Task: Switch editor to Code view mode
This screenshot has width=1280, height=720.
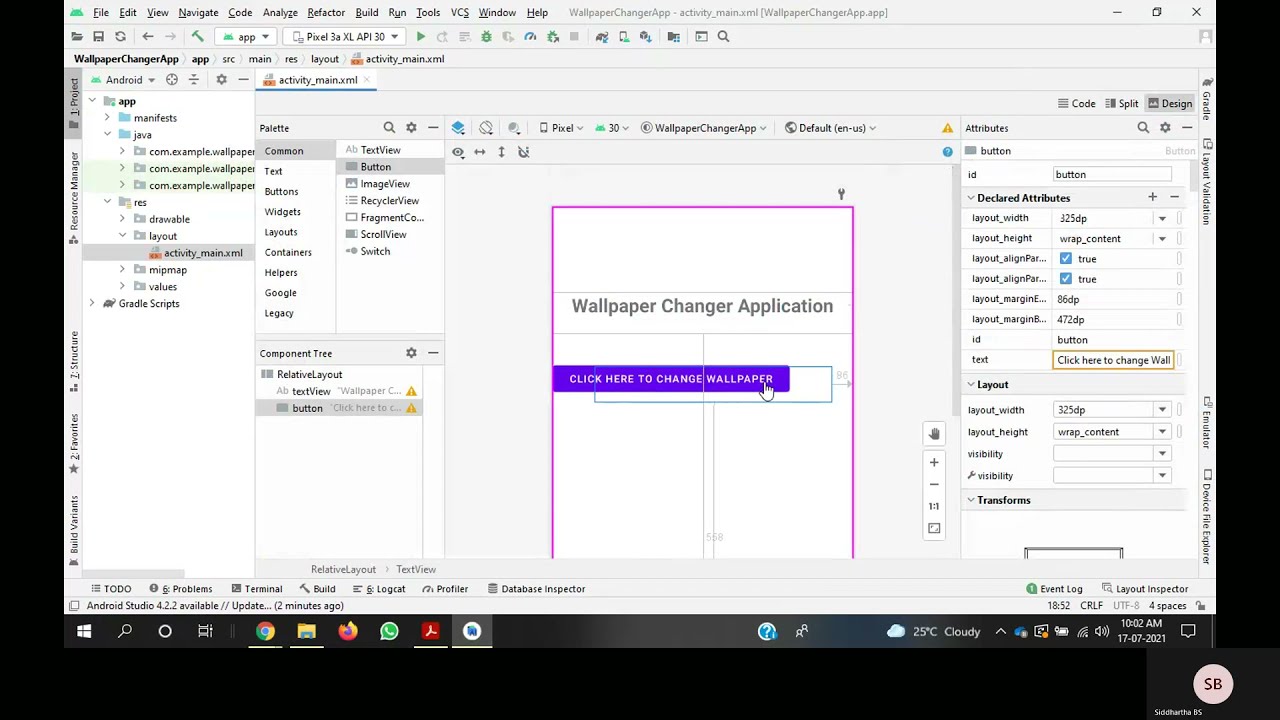Action: point(1076,104)
